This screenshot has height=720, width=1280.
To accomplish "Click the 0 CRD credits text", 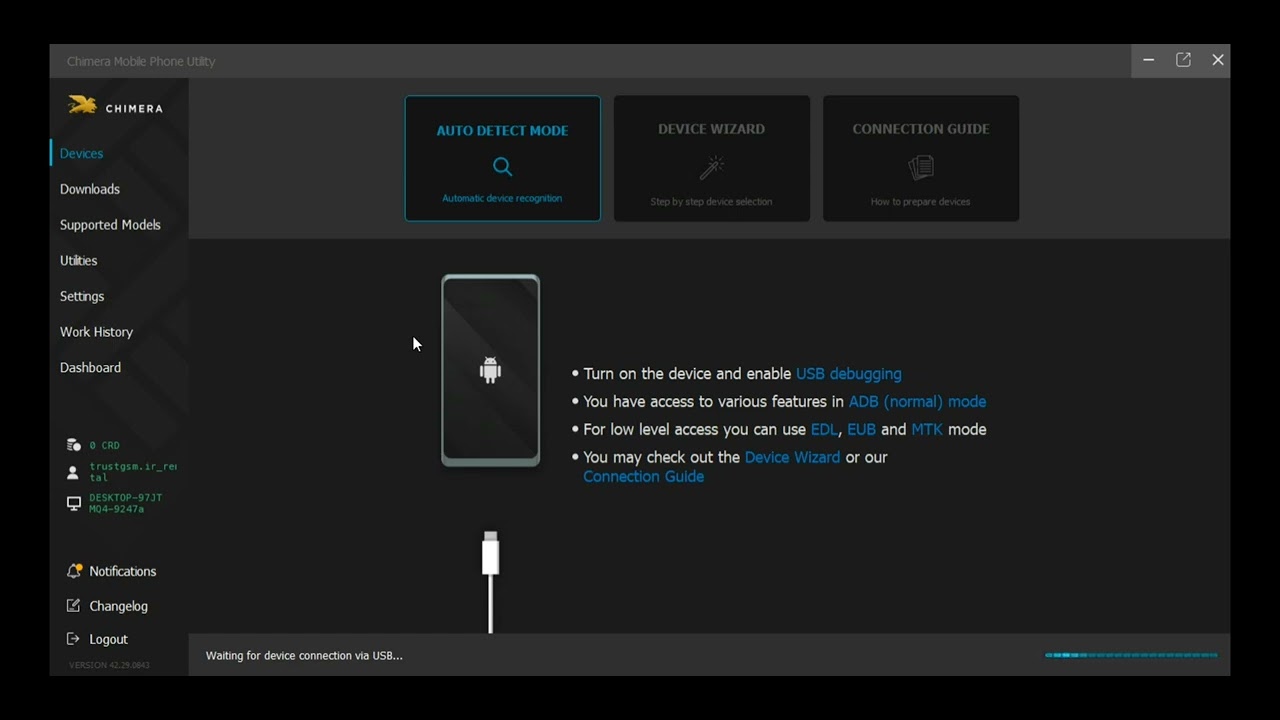I will point(104,445).
